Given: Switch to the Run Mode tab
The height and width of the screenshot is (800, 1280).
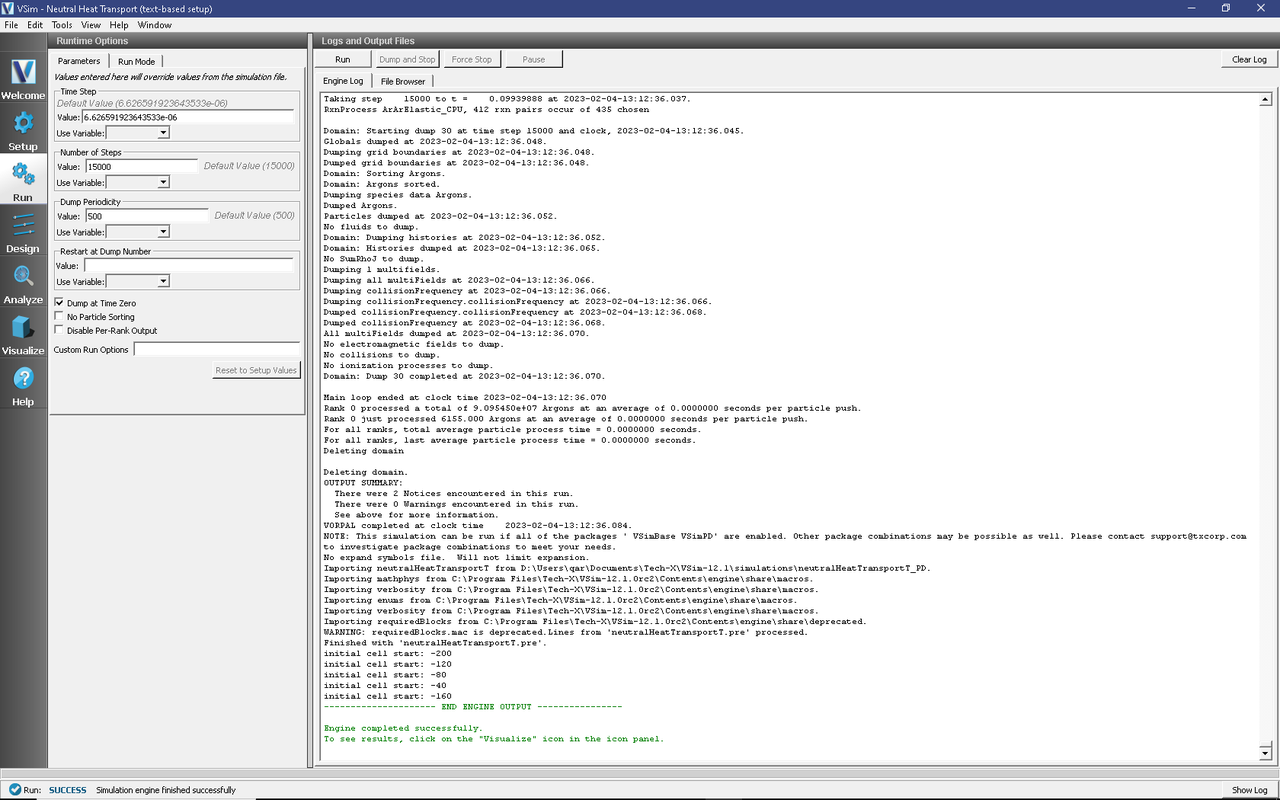Looking at the screenshot, I should point(136,61).
